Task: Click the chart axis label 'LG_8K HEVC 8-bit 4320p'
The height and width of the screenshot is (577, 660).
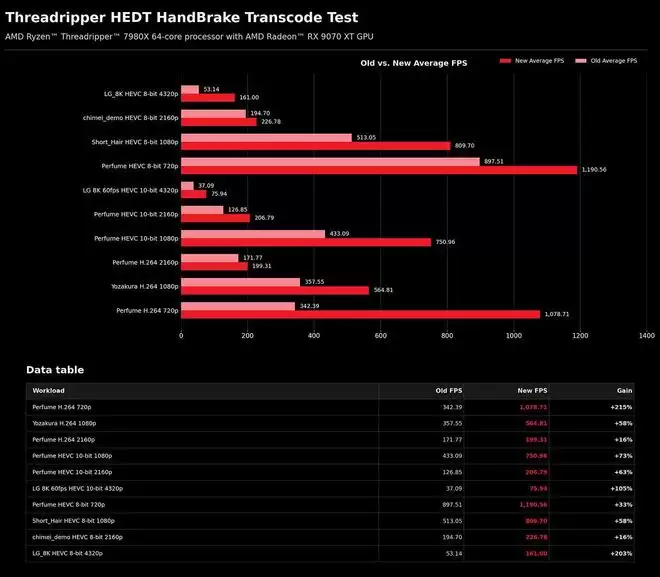Action: click(141, 94)
